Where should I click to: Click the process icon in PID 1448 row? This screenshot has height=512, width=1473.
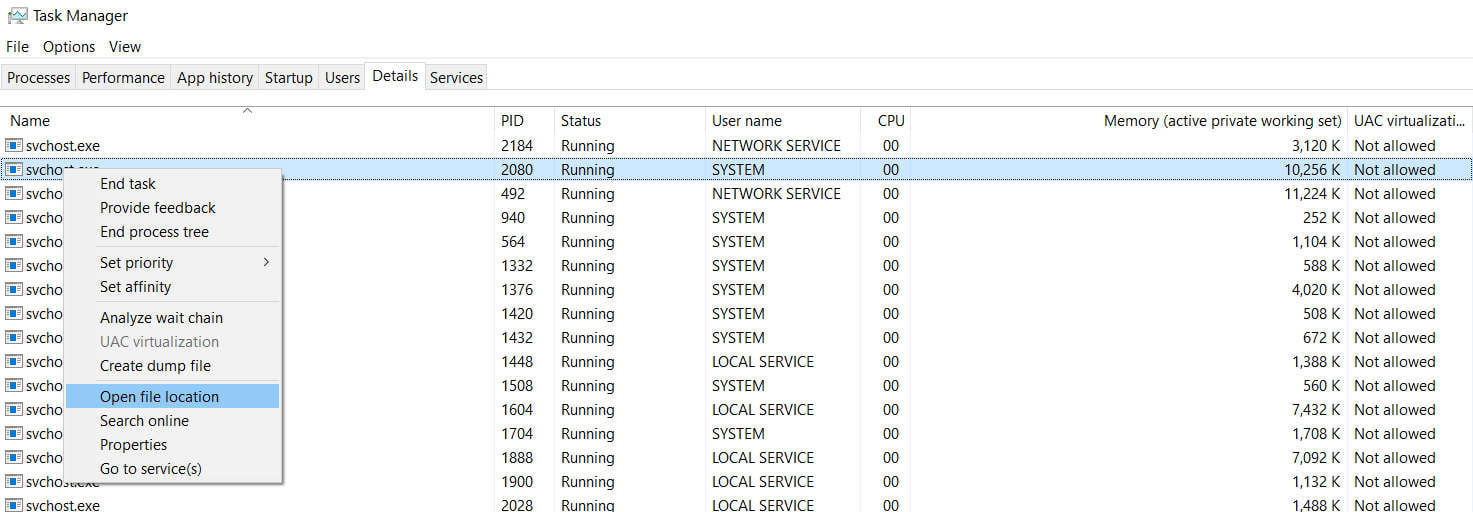[x=14, y=362]
